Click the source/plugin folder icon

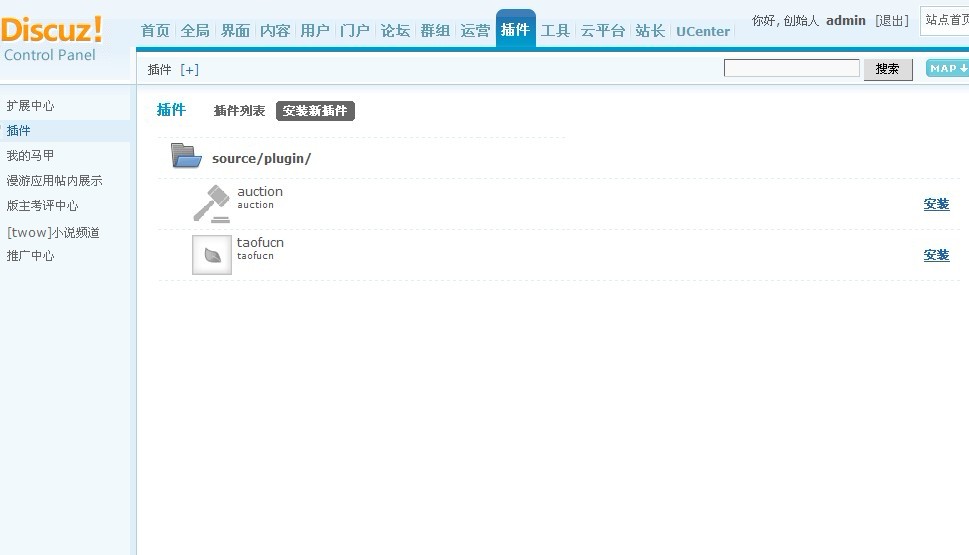(x=186, y=156)
